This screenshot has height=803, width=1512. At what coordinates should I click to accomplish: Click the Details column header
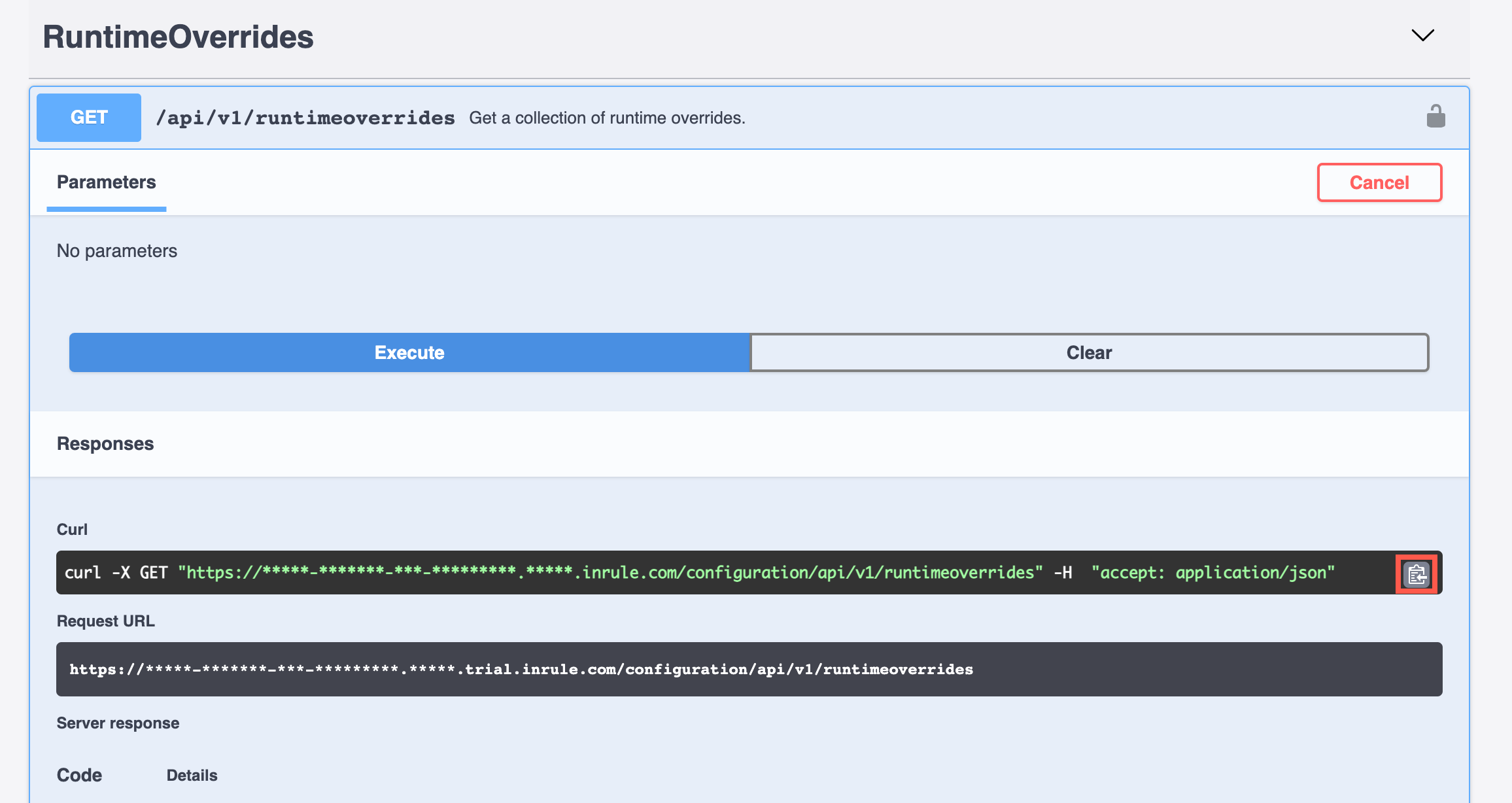(x=192, y=776)
